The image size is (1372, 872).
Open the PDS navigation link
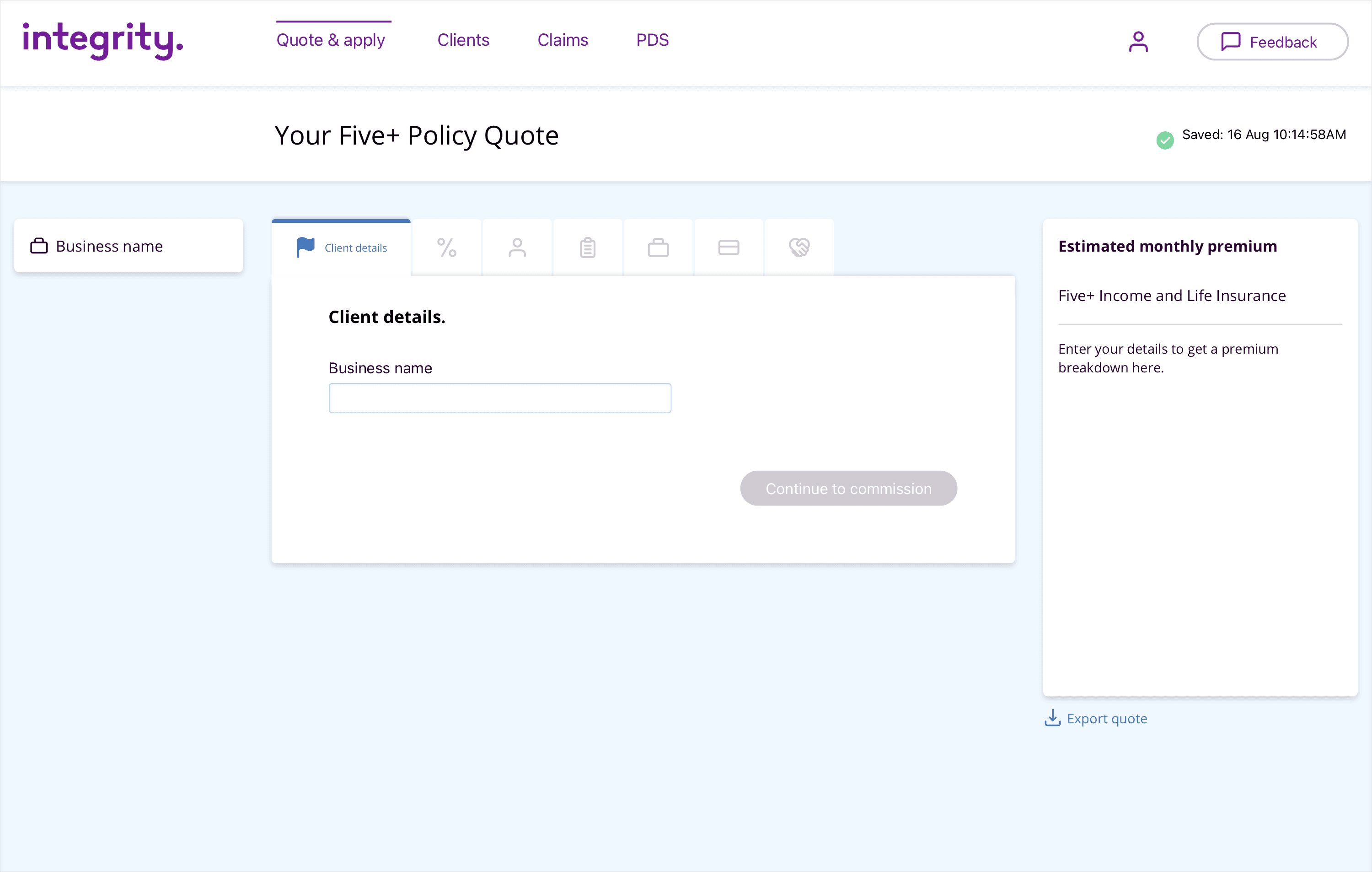[652, 40]
